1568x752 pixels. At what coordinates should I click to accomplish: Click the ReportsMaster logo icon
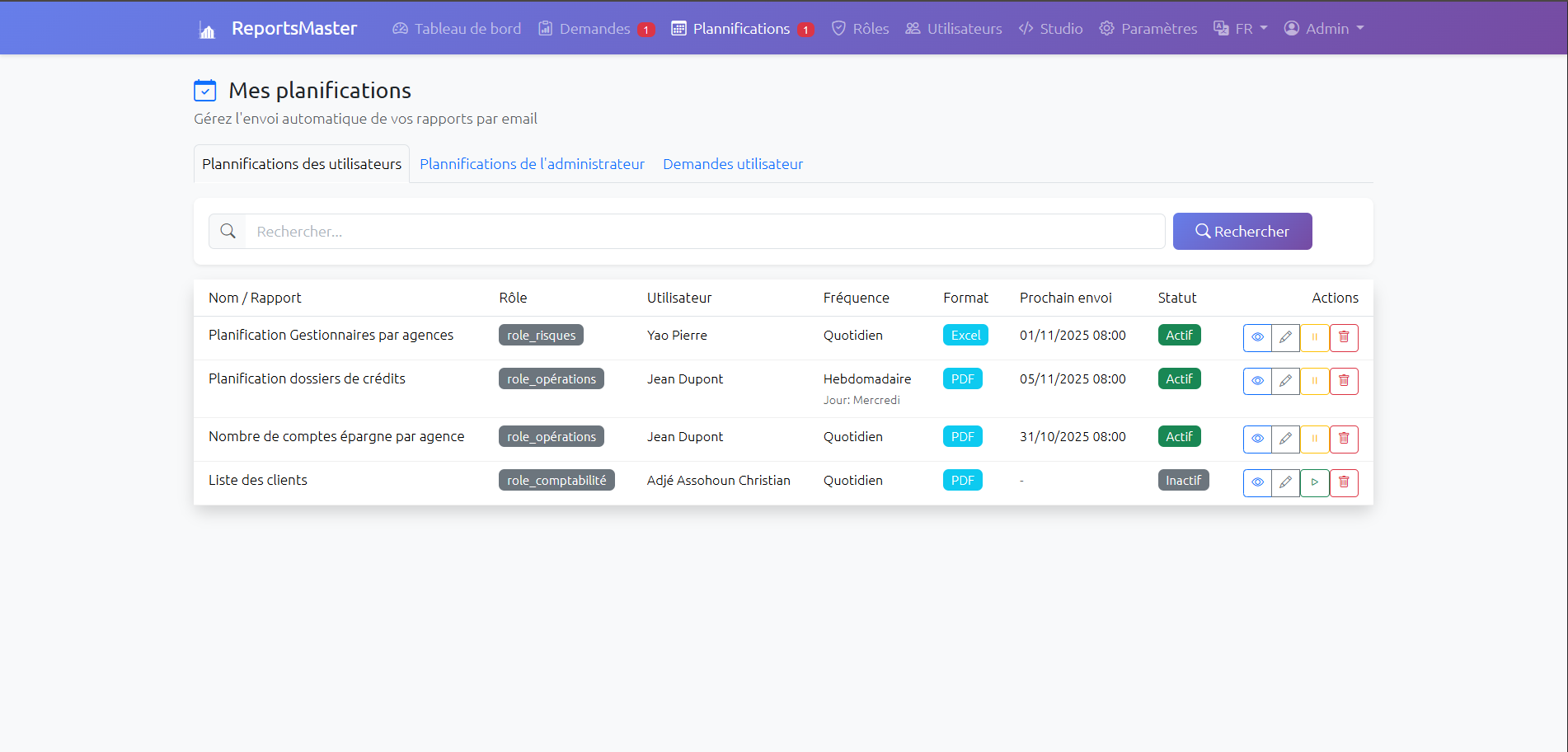coord(207,30)
